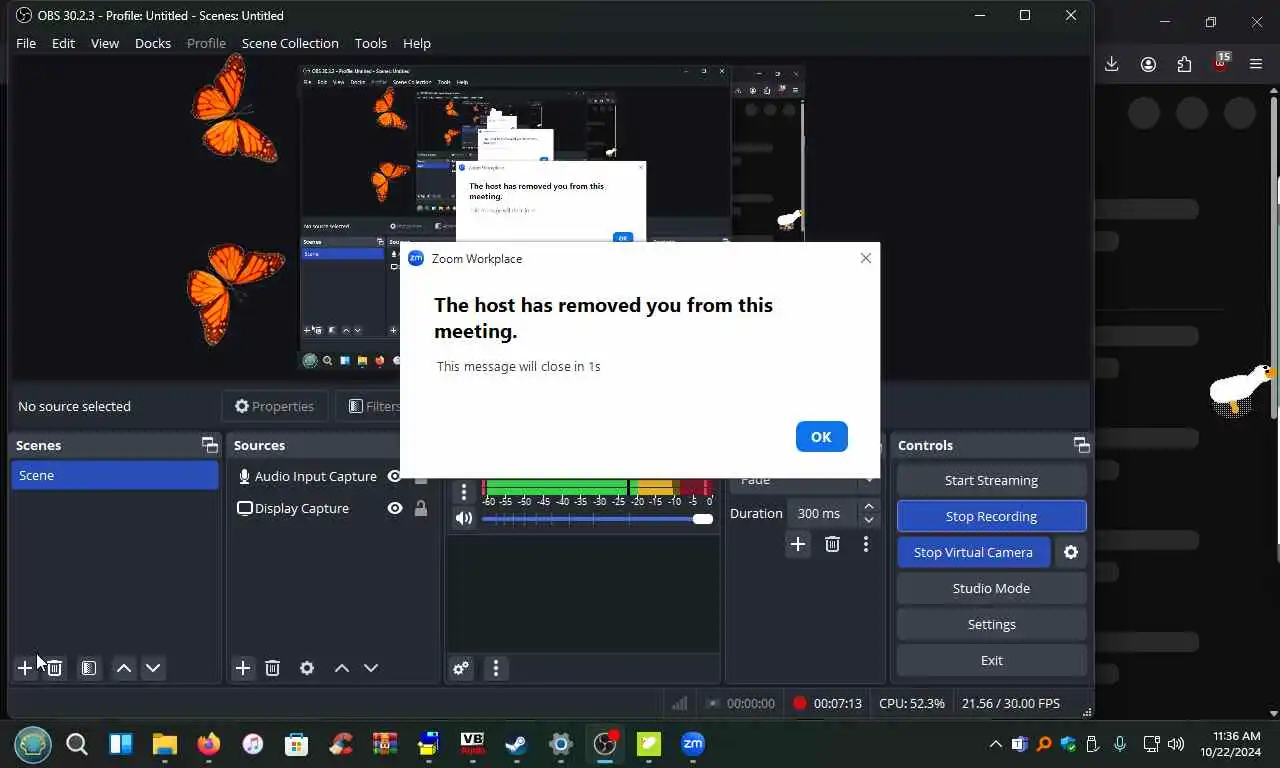
Task: Open the Scene Collection menu
Action: point(290,43)
